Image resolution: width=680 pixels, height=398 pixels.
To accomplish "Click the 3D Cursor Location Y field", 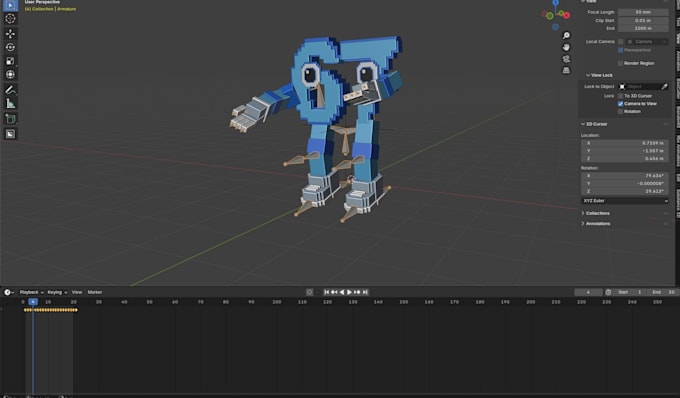I will (625, 151).
